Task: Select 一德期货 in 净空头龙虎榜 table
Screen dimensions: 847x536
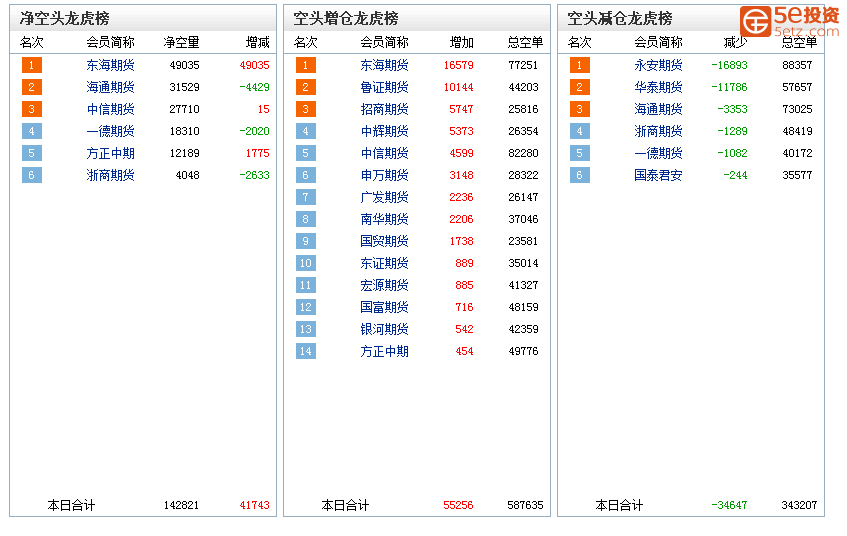Action: [x=110, y=131]
